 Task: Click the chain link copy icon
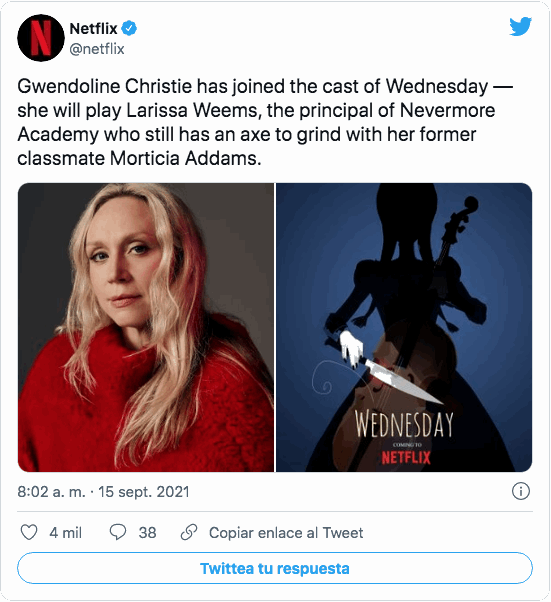[x=189, y=533]
